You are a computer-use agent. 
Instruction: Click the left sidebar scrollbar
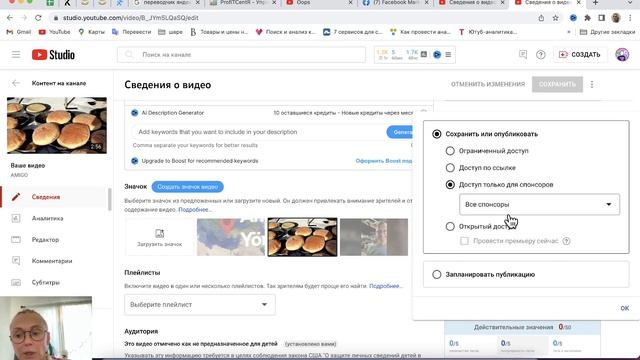(x=109, y=199)
